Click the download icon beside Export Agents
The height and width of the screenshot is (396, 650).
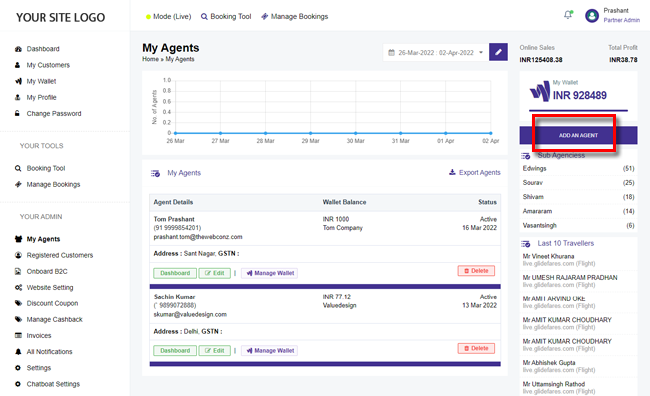point(452,172)
